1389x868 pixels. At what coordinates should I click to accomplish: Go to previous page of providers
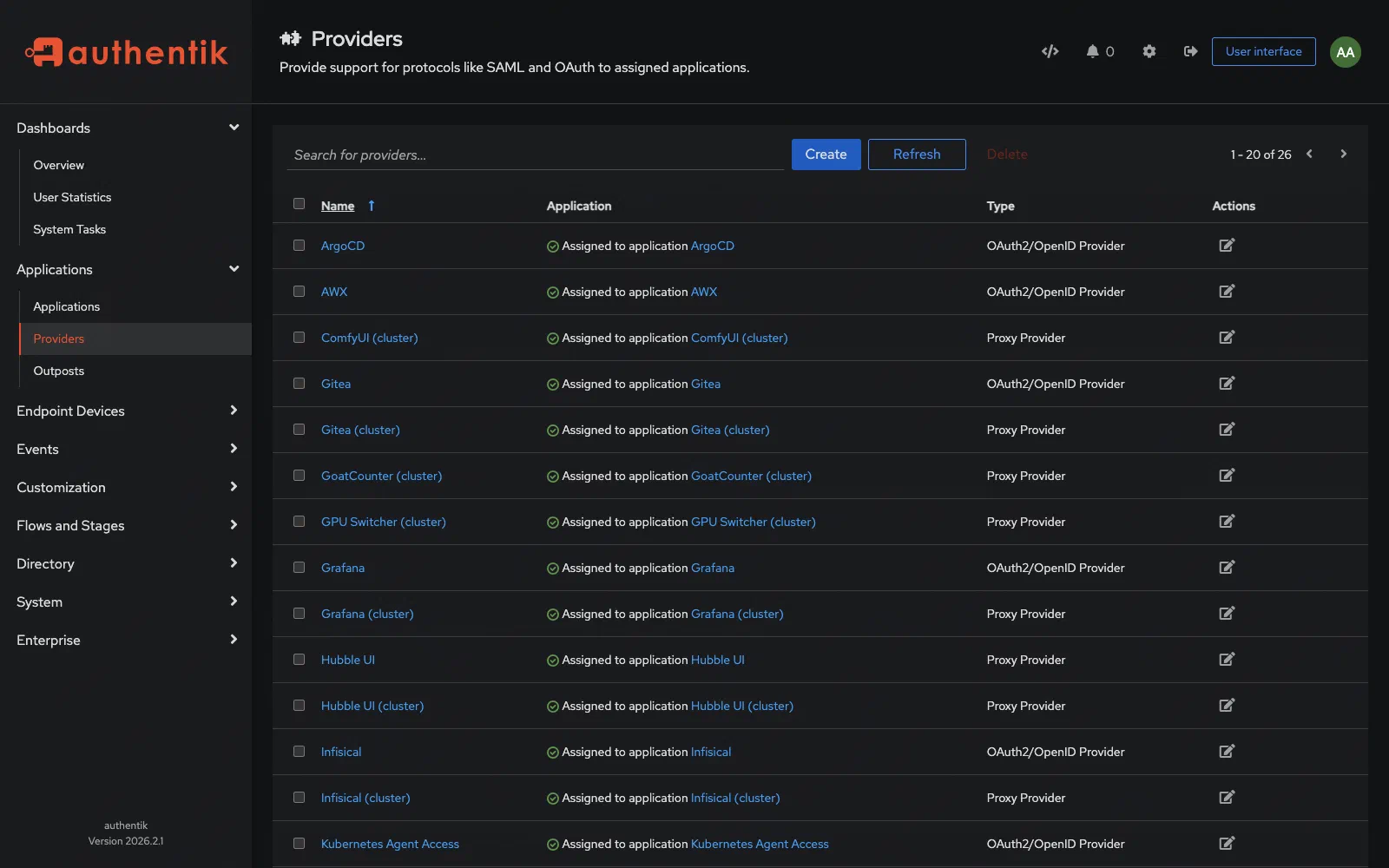pos(1309,154)
